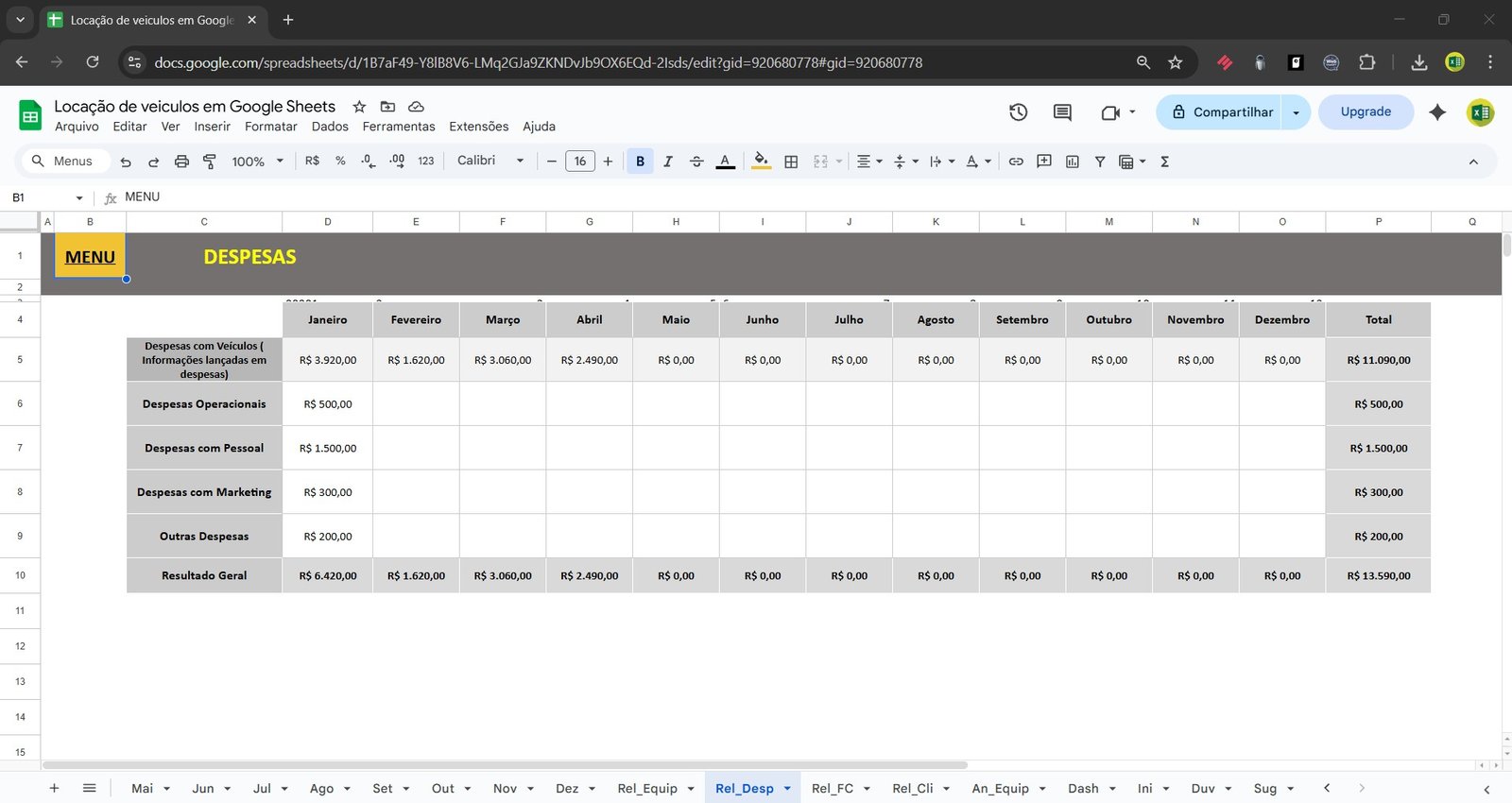Expand the Rel_Desp sheet tab options arrow
Viewport: 1512px width, 803px height.
[787, 789]
